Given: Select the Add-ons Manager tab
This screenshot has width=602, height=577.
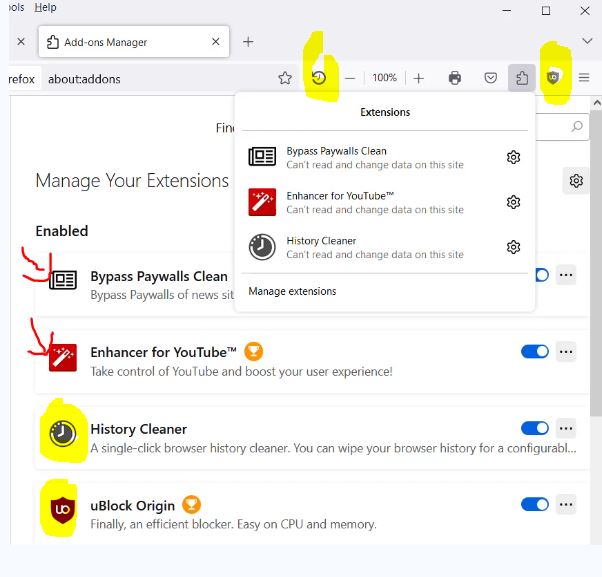Looking at the screenshot, I should (x=134, y=41).
